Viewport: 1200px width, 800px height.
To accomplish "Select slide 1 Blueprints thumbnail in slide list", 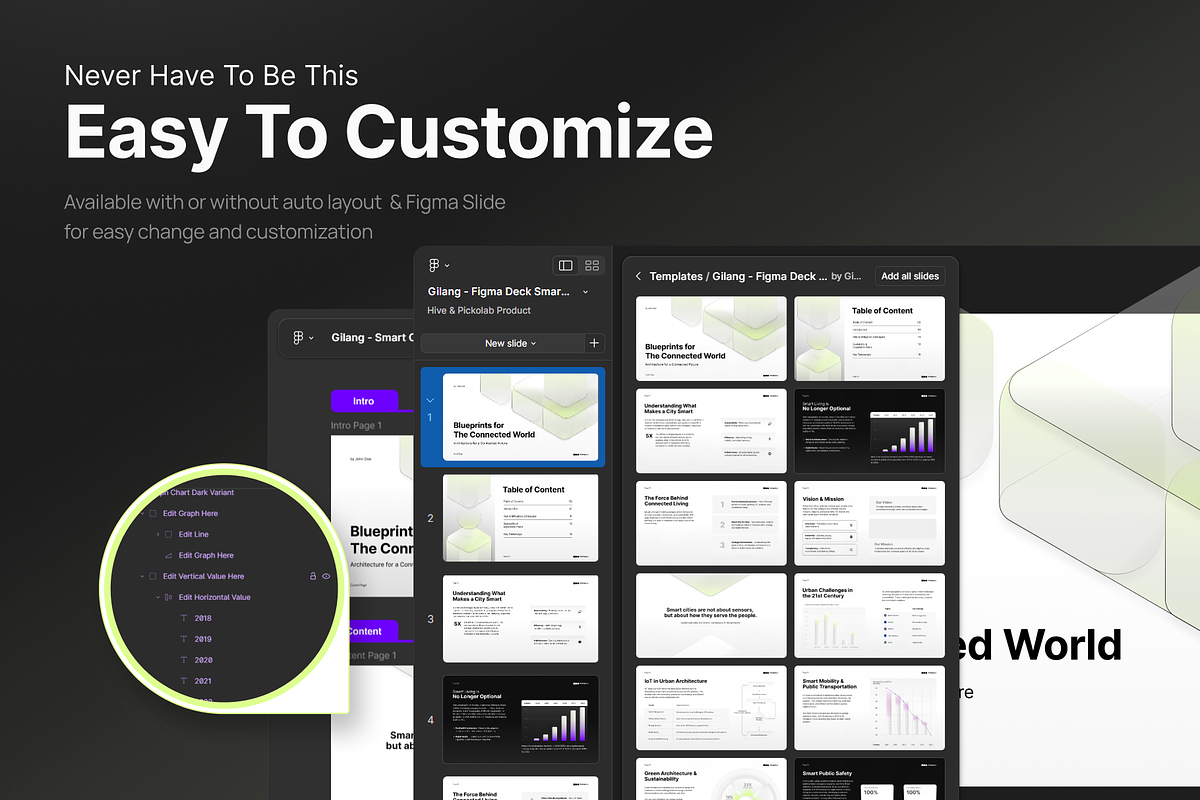I will (x=521, y=417).
